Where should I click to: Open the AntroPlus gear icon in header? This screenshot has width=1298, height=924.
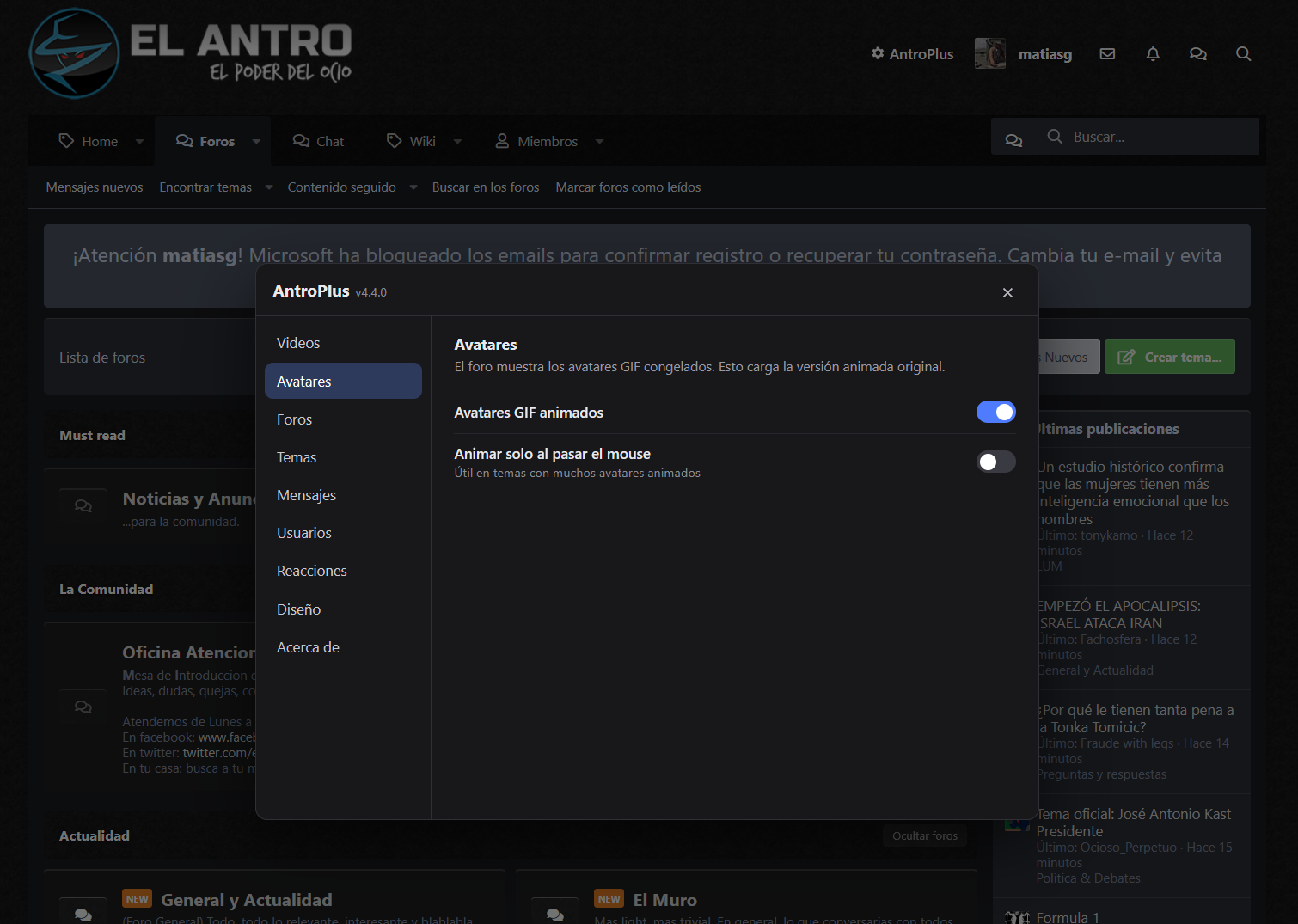coord(878,53)
